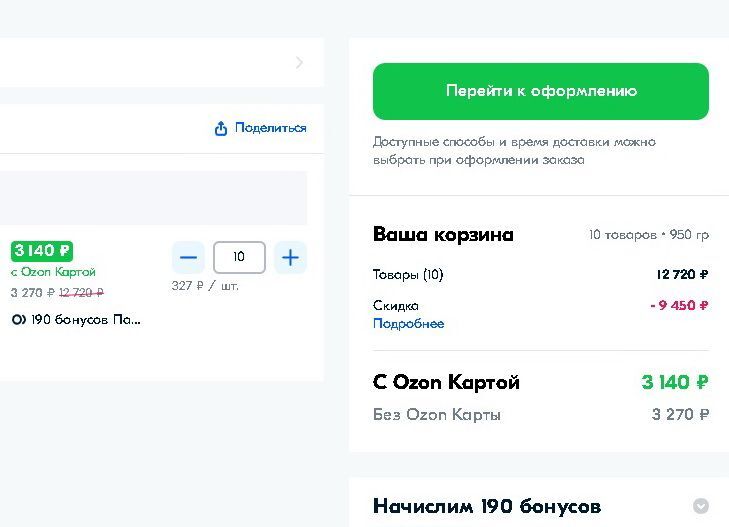
Task: Click the 'Начислим 190 бонусов' heading
Action: pyautogui.click(x=487, y=506)
